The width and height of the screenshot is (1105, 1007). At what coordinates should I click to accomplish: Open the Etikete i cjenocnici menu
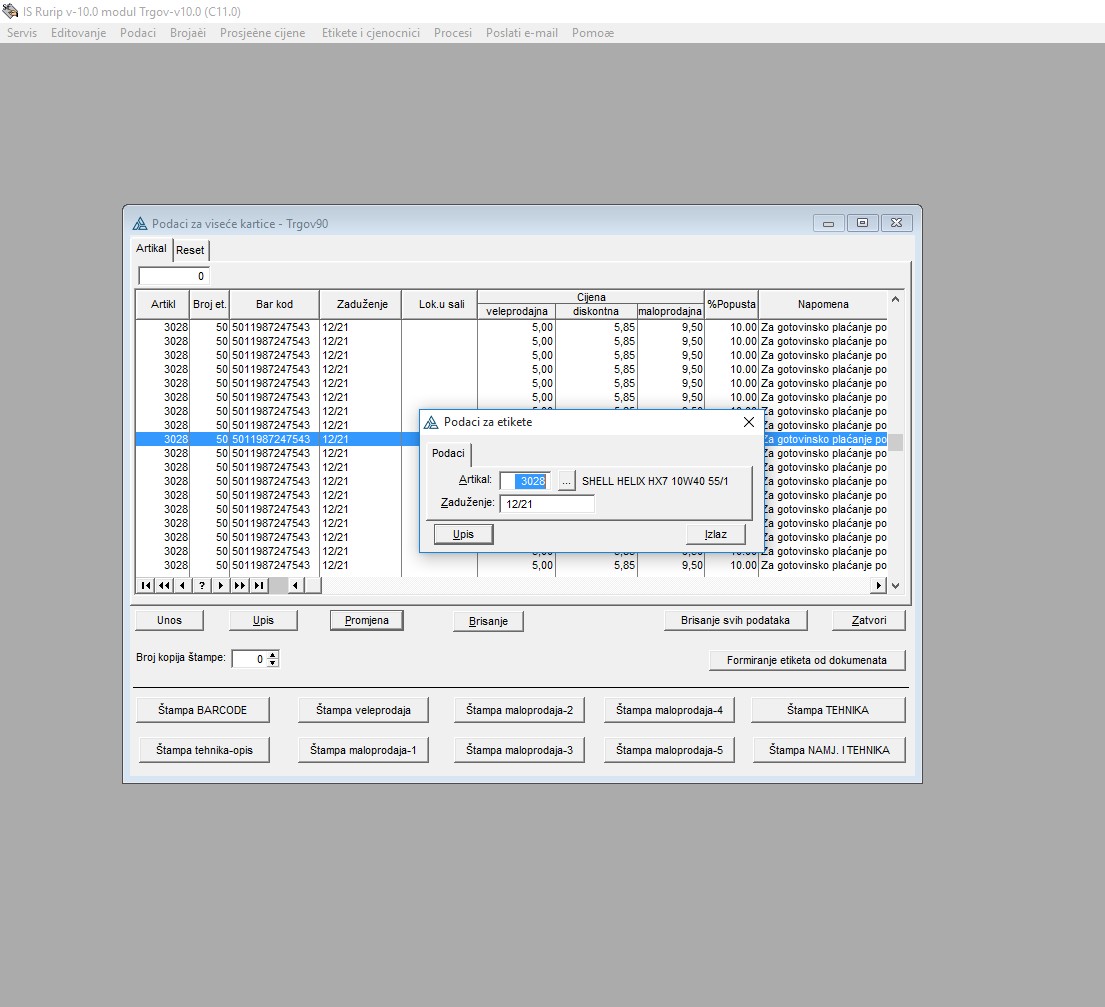(x=370, y=33)
